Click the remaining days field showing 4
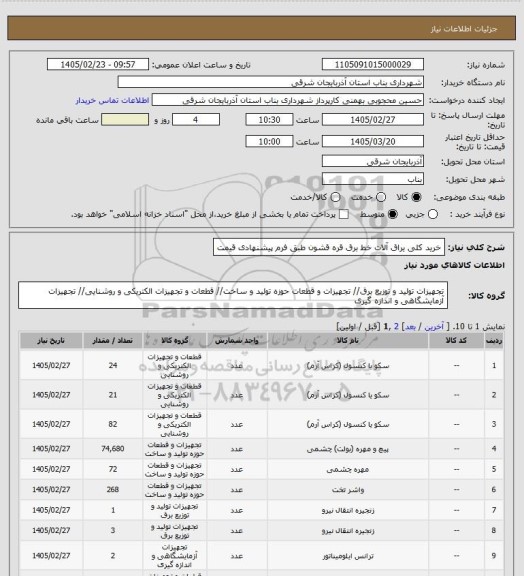The height and width of the screenshot is (576, 524). 196,120
